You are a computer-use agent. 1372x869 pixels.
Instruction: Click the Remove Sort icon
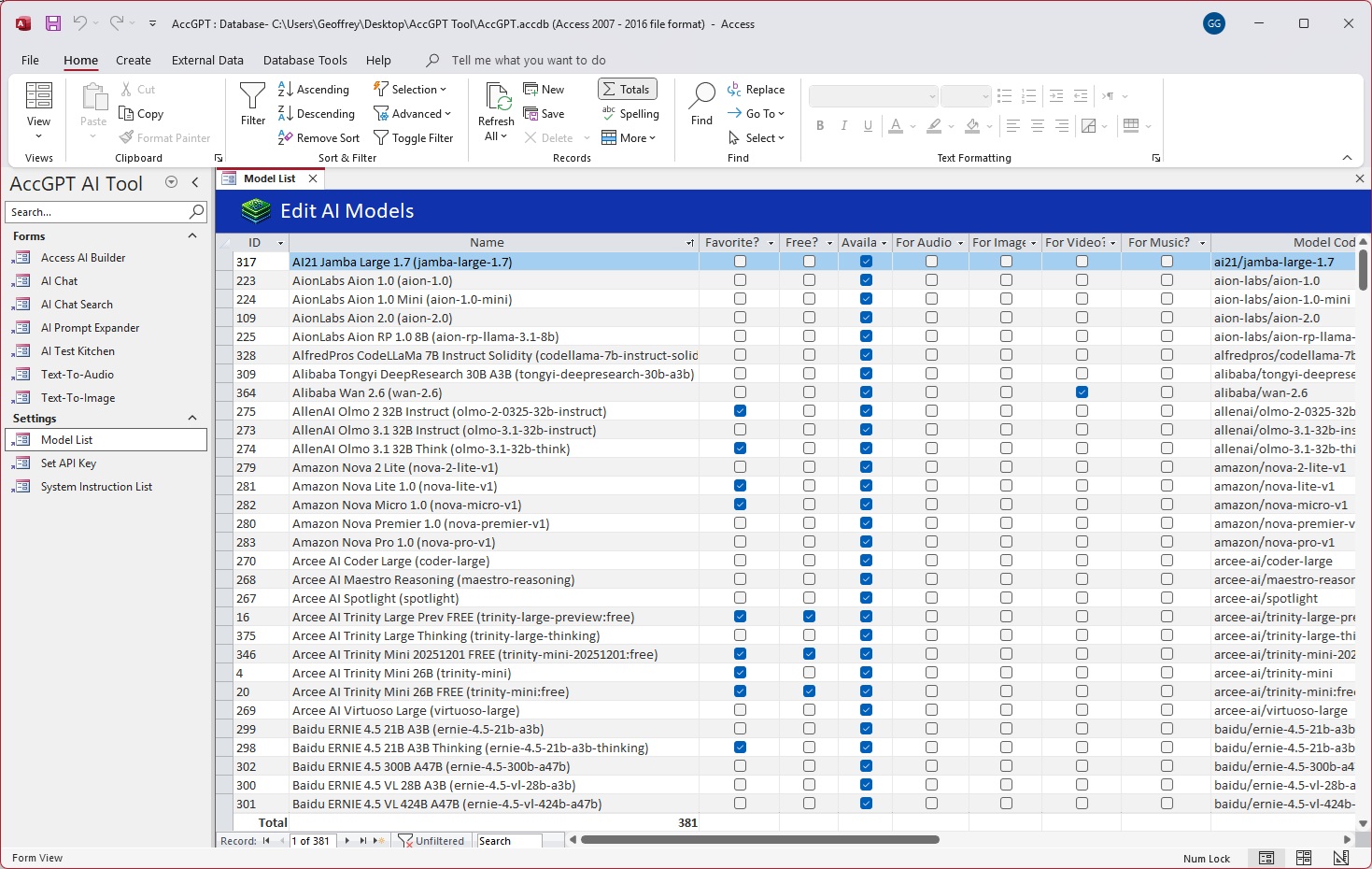point(286,137)
